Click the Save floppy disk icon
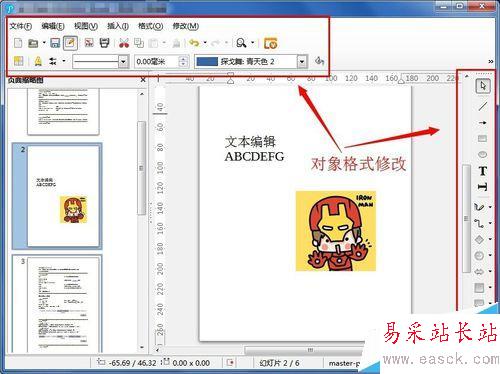 coord(55,43)
